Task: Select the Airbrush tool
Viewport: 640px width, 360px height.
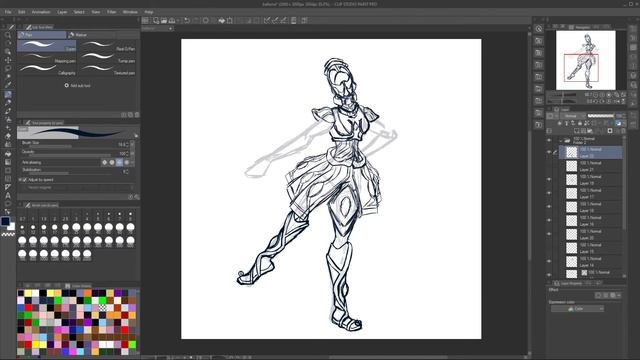Action: 8,119
